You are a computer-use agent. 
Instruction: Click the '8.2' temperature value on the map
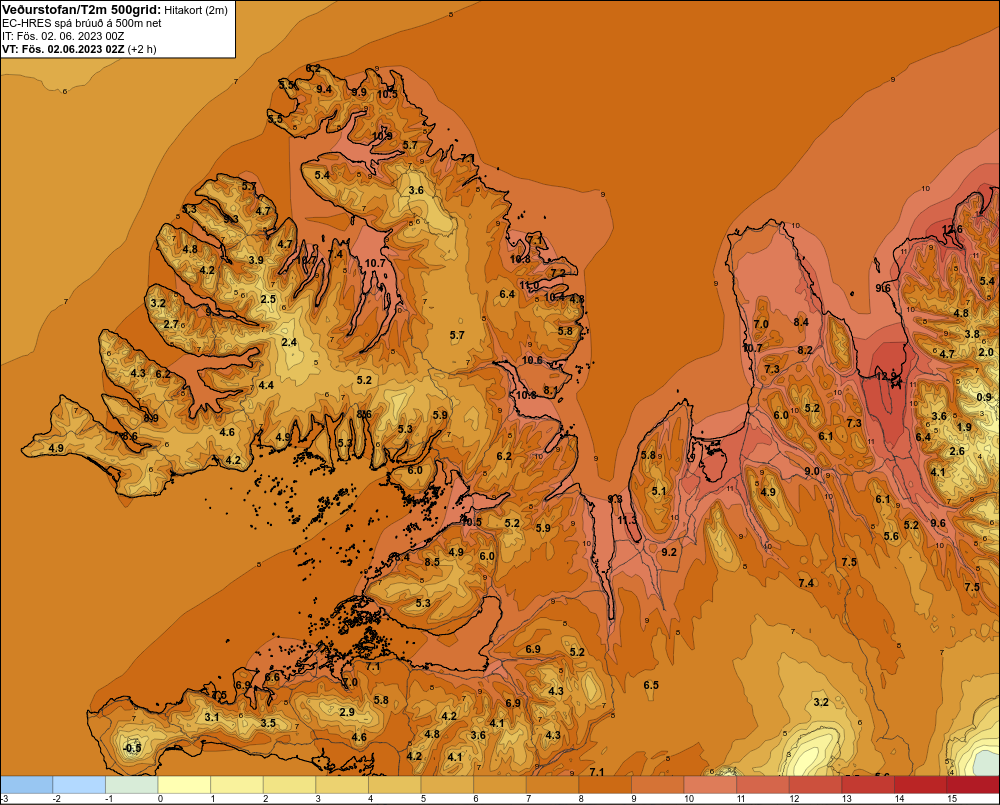(x=805, y=350)
